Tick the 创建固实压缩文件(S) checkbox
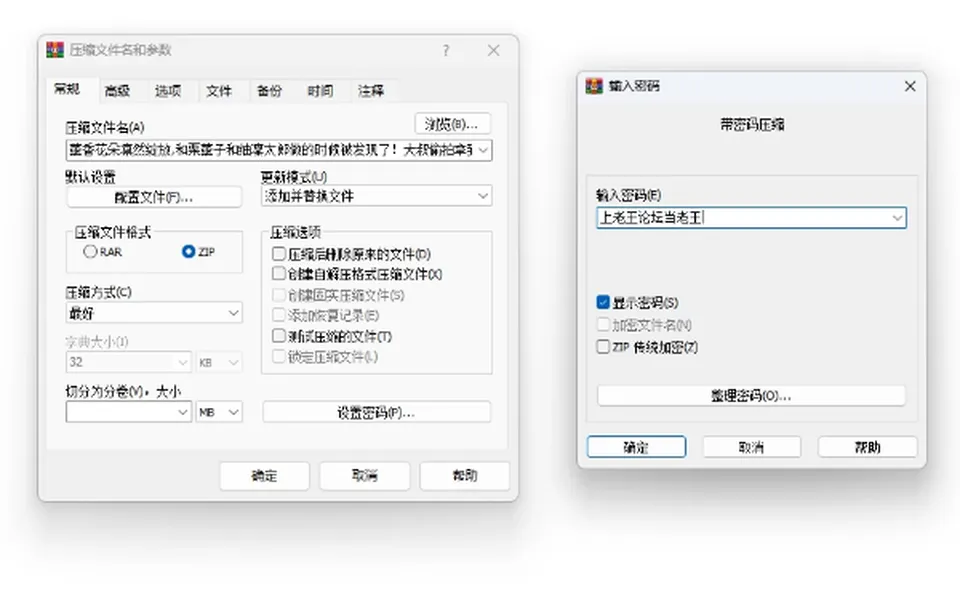Image resolution: width=960 pixels, height=602 pixels. point(279,295)
